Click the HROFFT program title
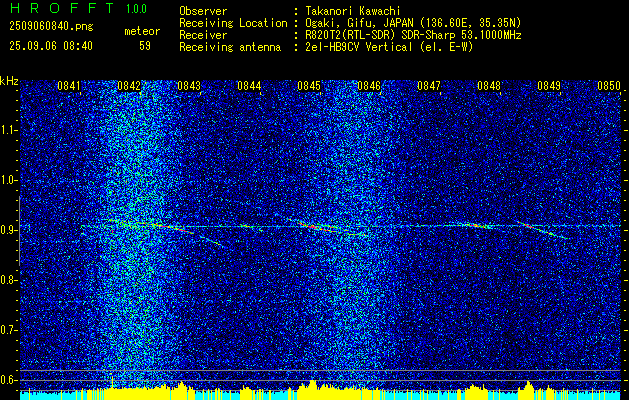This screenshot has width=629, height=400. (x=62, y=8)
